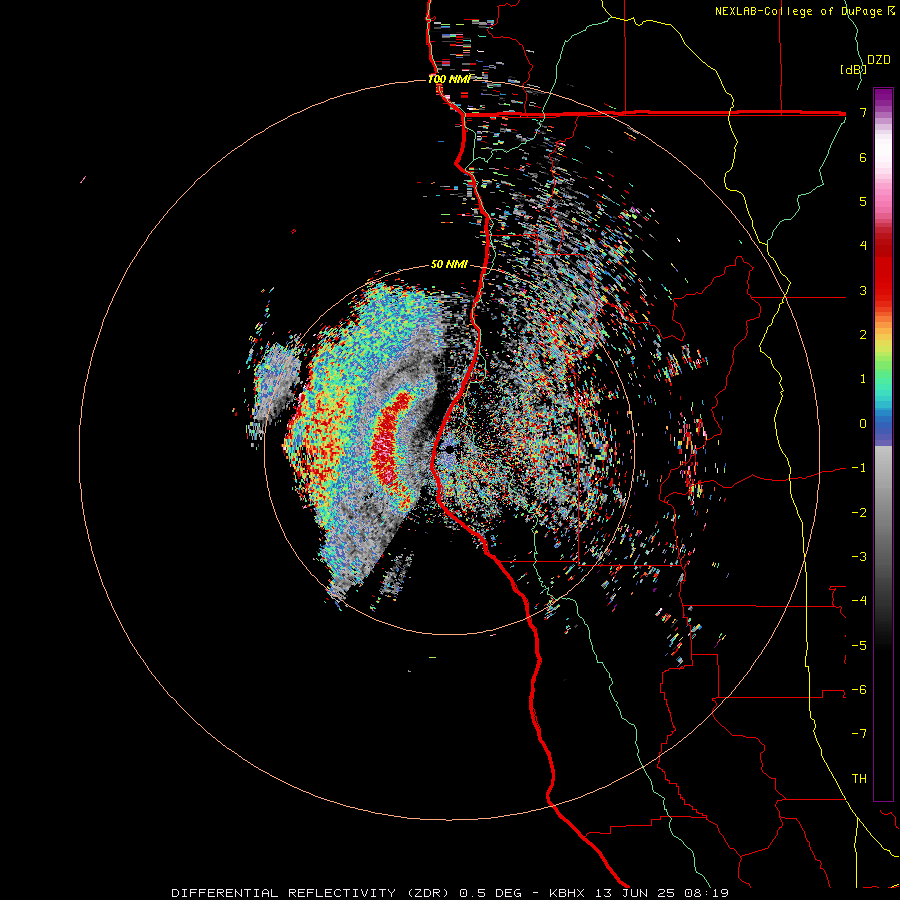Select the -4 value on color scale

click(x=859, y=600)
